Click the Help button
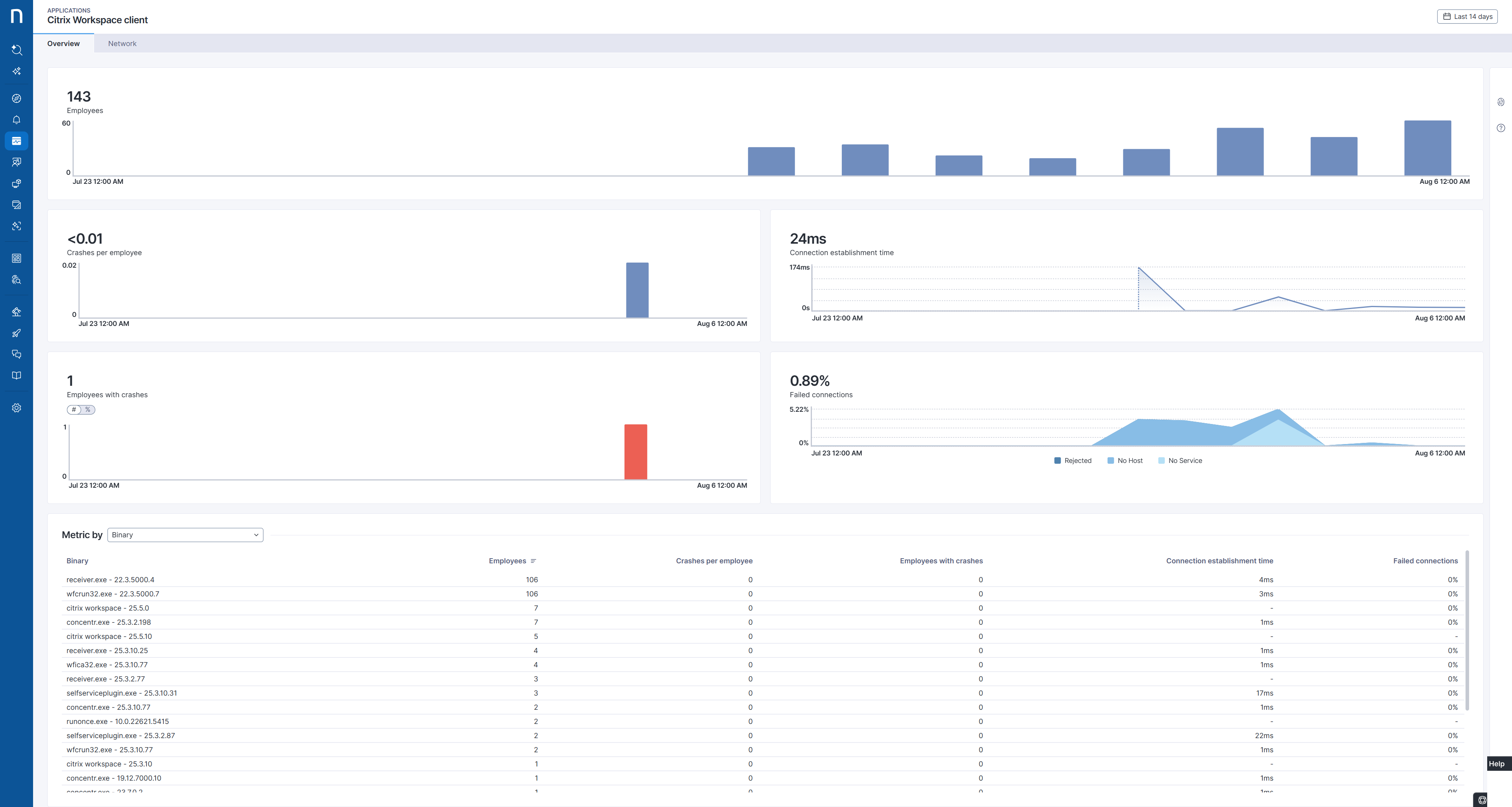The image size is (1512, 807). pos(1496,764)
